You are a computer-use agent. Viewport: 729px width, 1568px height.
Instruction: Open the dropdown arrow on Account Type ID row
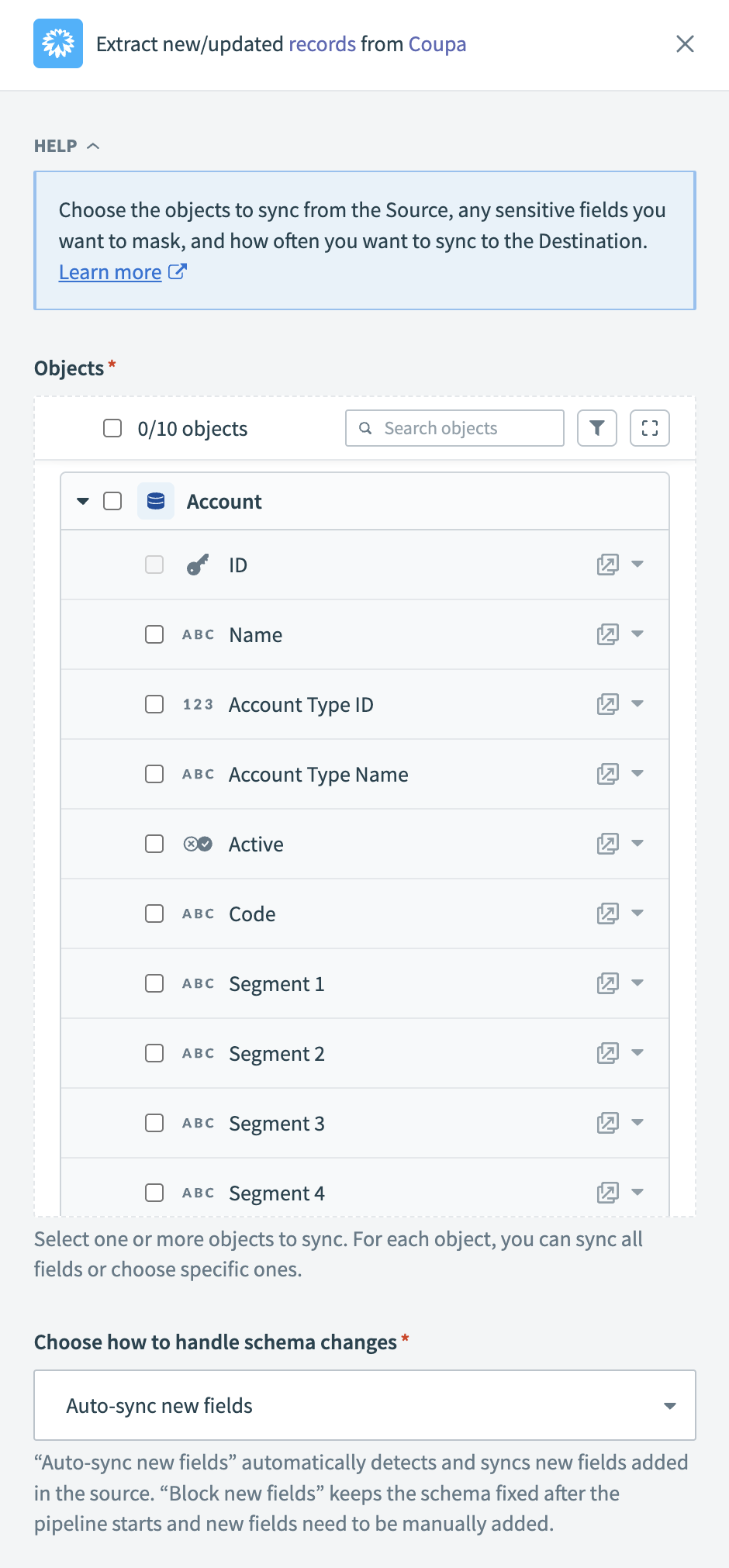click(x=637, y=704)
